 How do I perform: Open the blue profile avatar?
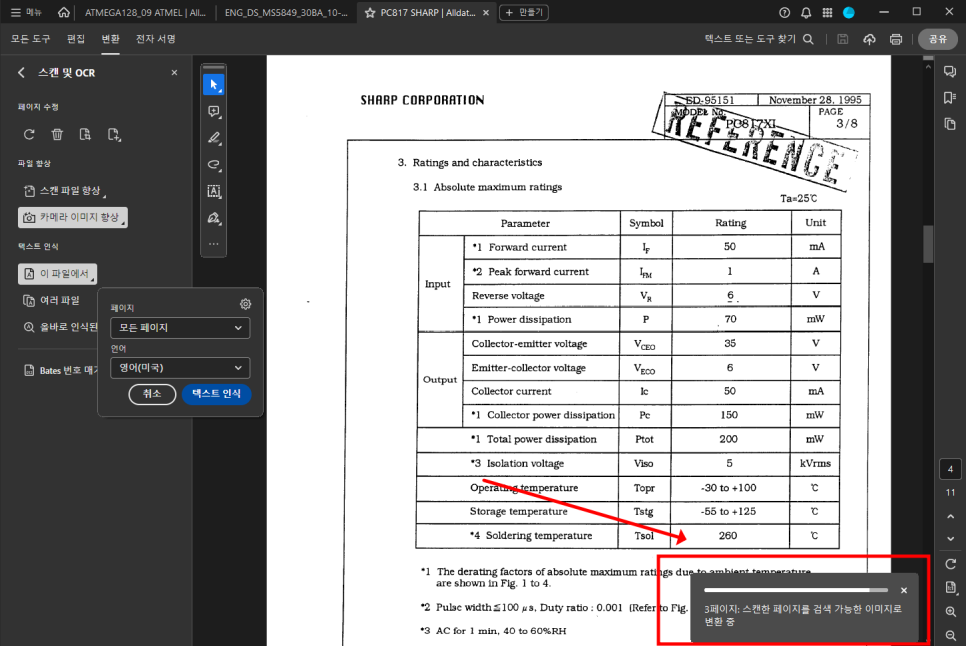tap(849, 12)
